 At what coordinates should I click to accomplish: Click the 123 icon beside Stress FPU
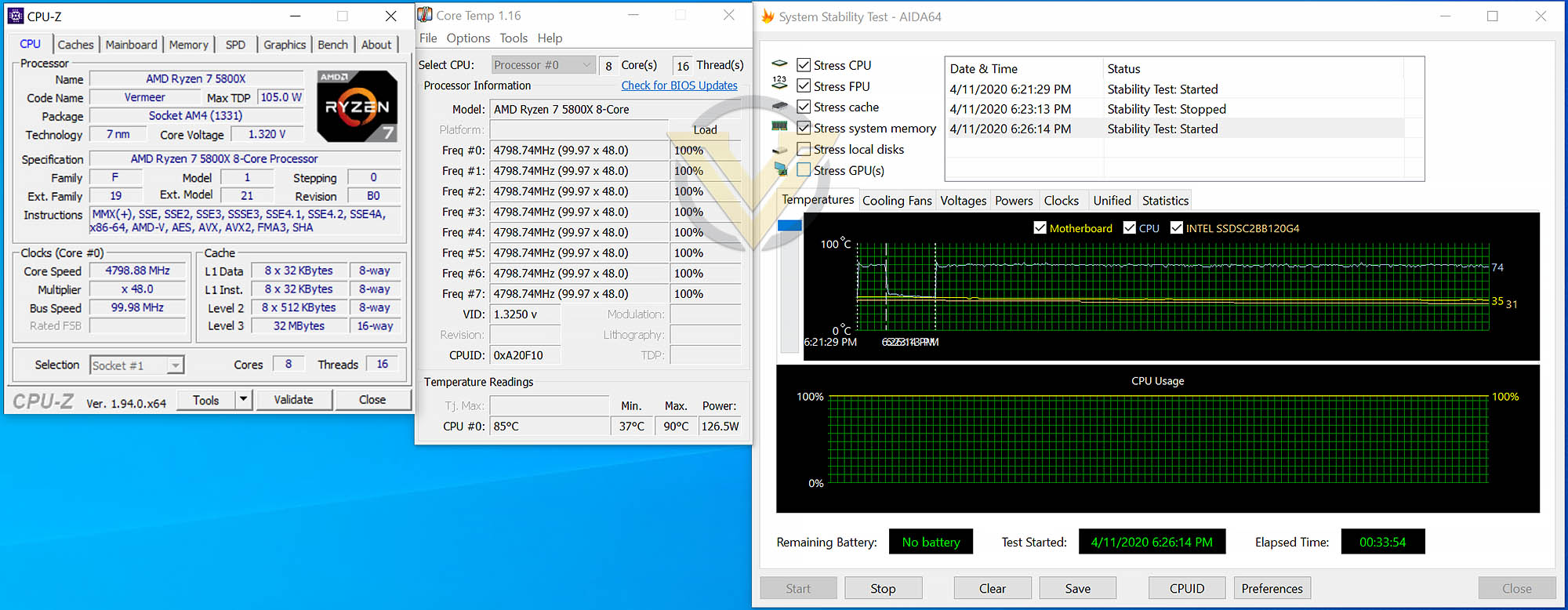coord(779,83)
